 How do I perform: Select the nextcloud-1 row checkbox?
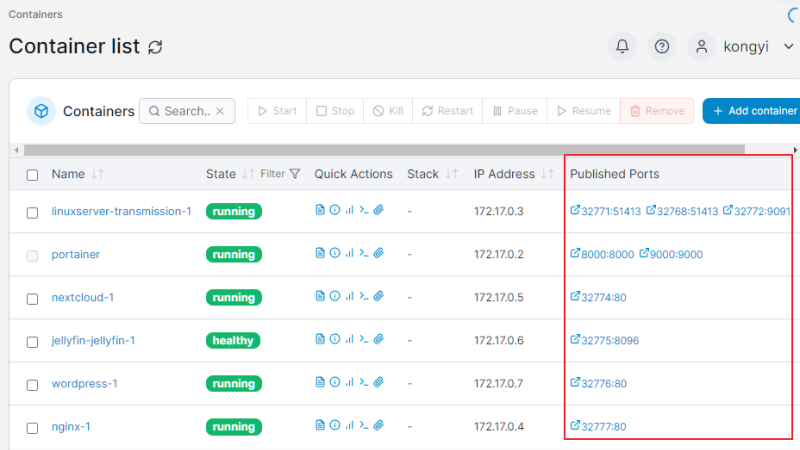(x=32, y=299)
